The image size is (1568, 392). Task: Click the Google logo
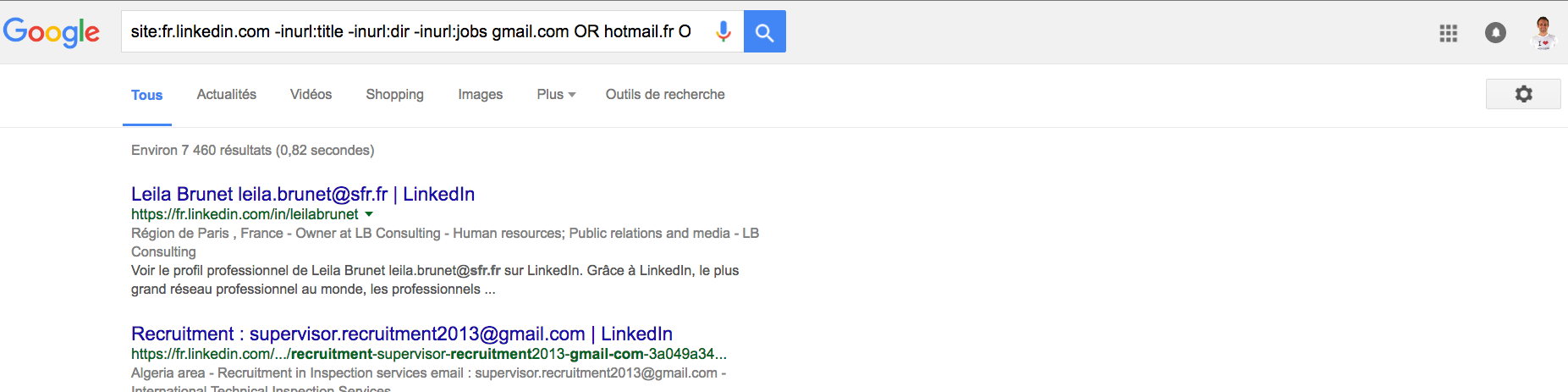52,32
